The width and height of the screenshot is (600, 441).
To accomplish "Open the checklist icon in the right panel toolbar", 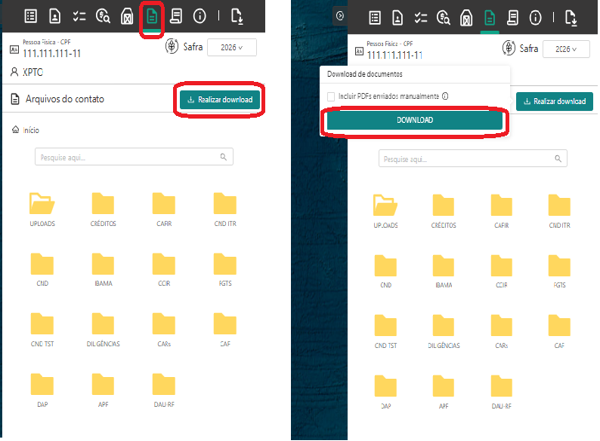I will (x=421, y=18).
